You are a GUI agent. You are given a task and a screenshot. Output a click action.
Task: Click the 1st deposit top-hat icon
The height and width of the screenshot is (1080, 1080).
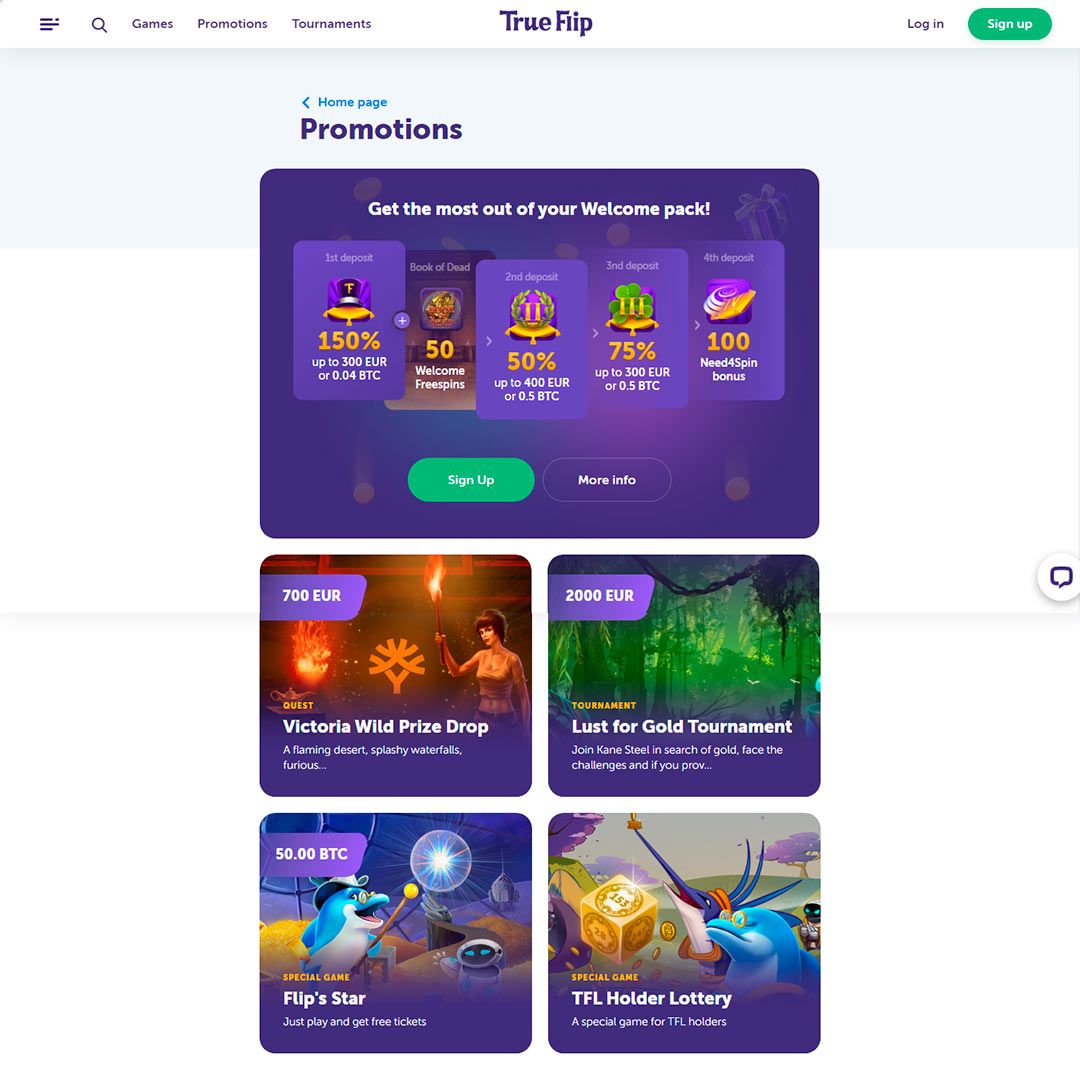[x=349, y=301]
